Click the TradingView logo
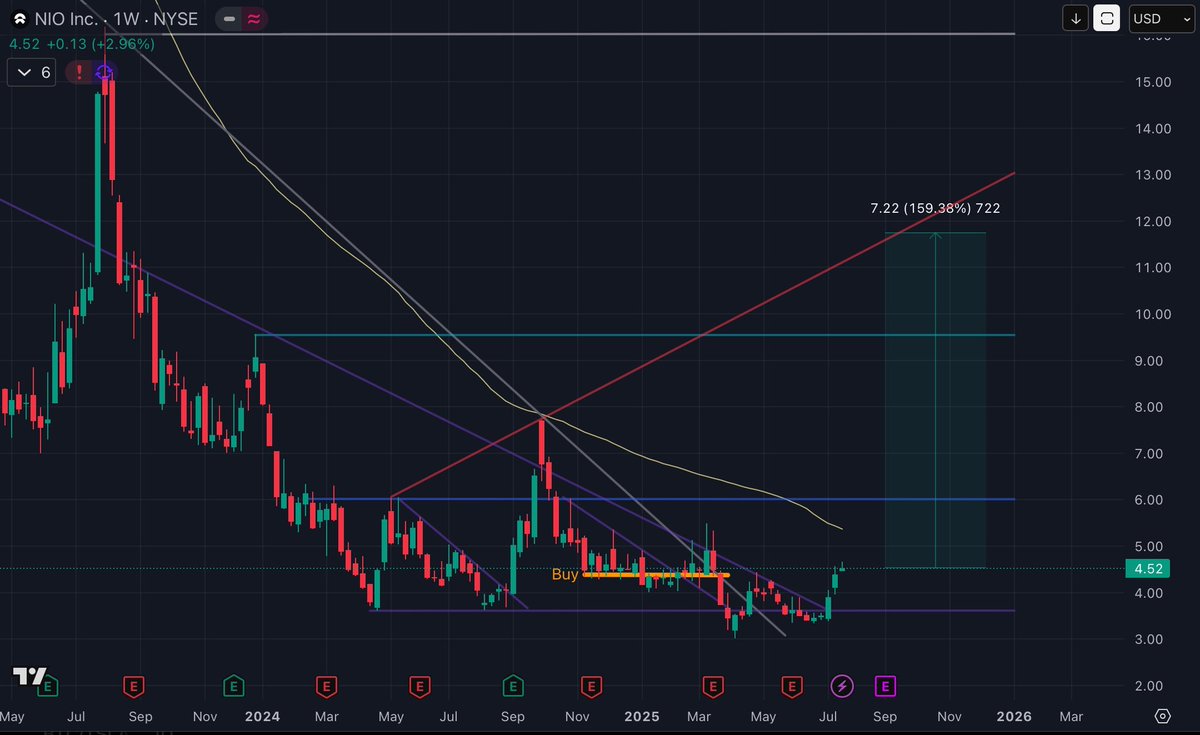The width and height of the screenshot is (1200, 735). [30, 676]
